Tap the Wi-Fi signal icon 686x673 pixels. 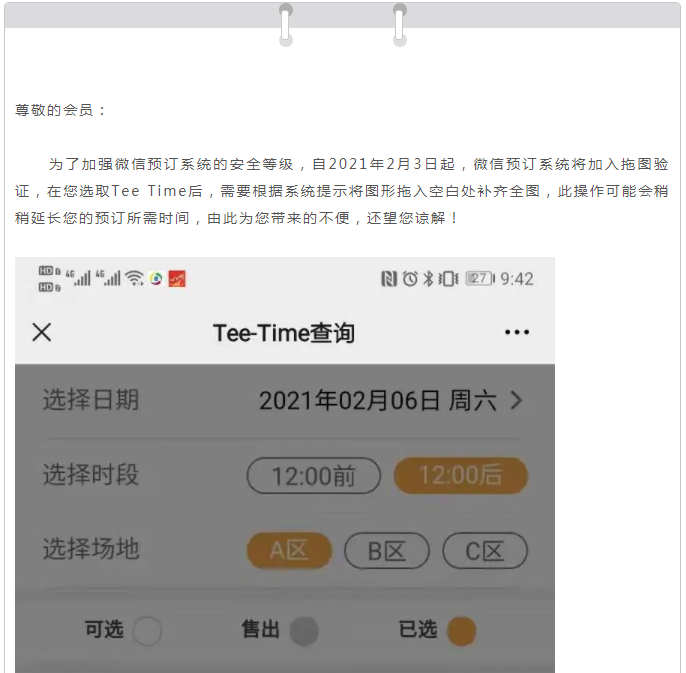134,278
